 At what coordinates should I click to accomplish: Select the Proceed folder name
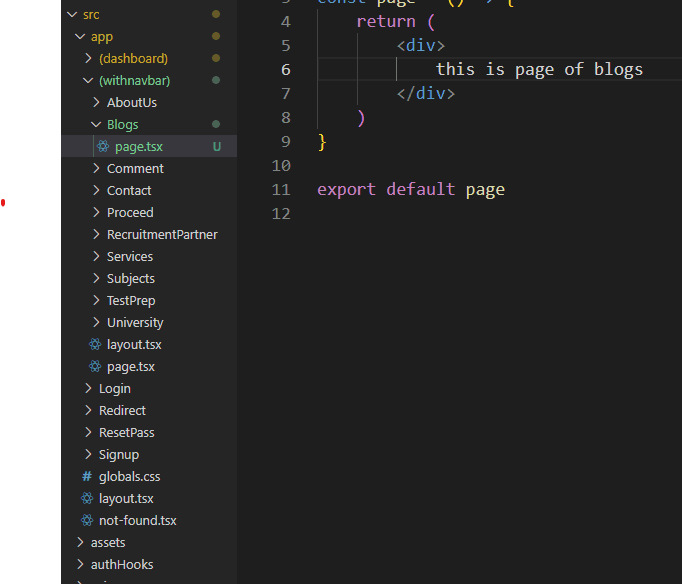pyautogui.click(x=130, y=213)
